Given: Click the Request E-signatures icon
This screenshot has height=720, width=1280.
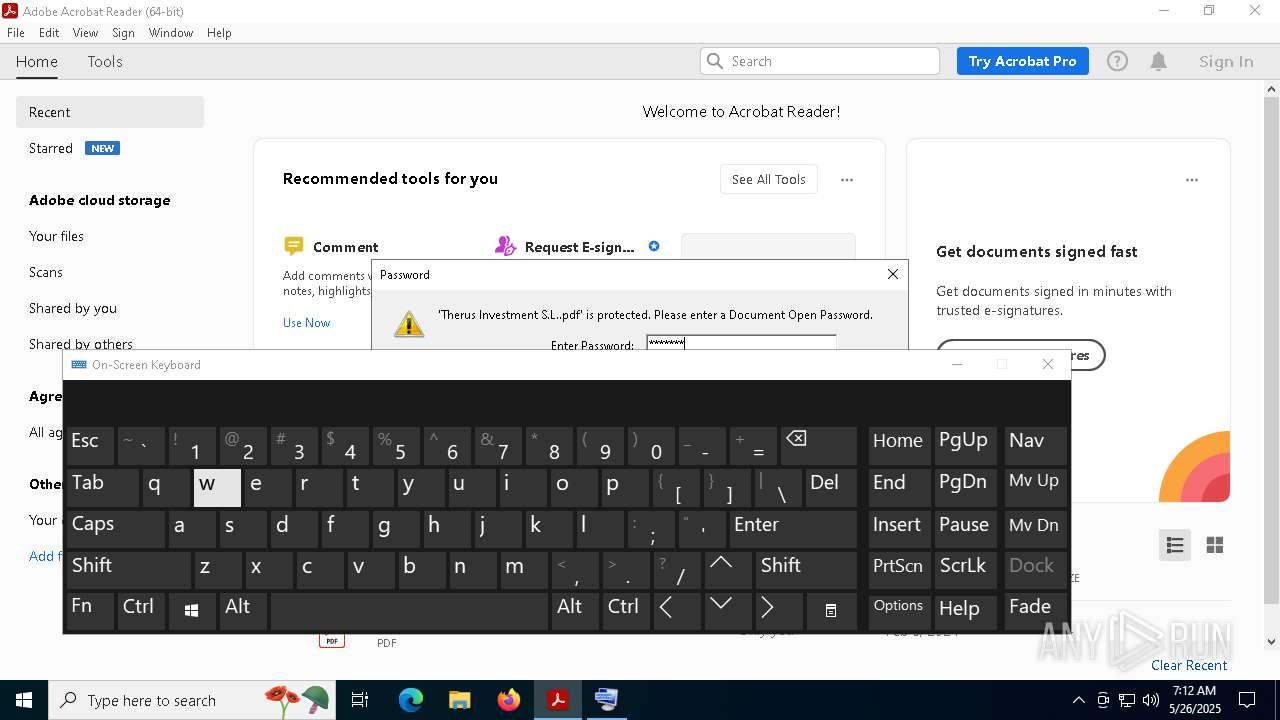Looking at the screenshot, I should click(505, 246).
